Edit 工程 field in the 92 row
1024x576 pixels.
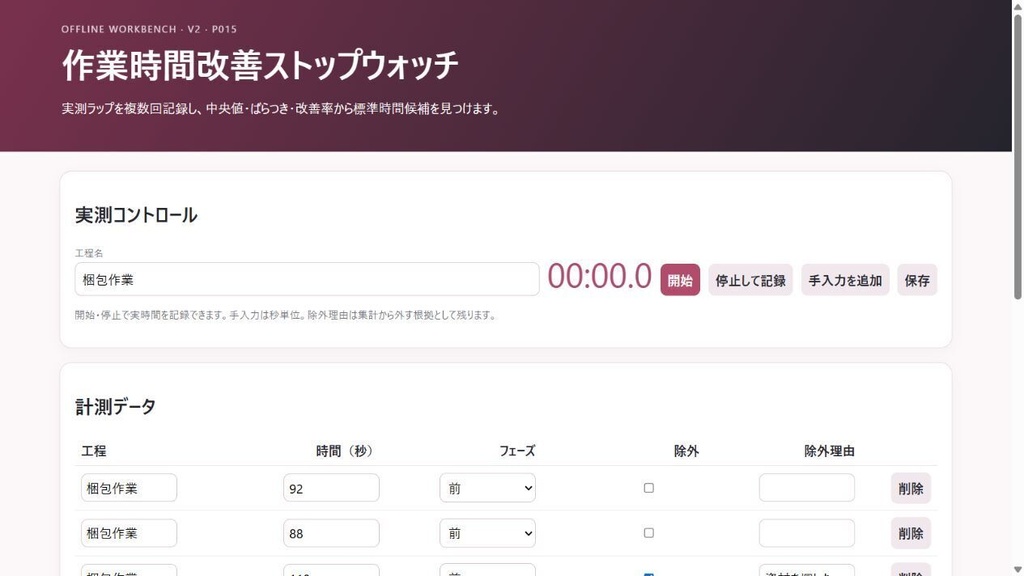coord(129,488)
